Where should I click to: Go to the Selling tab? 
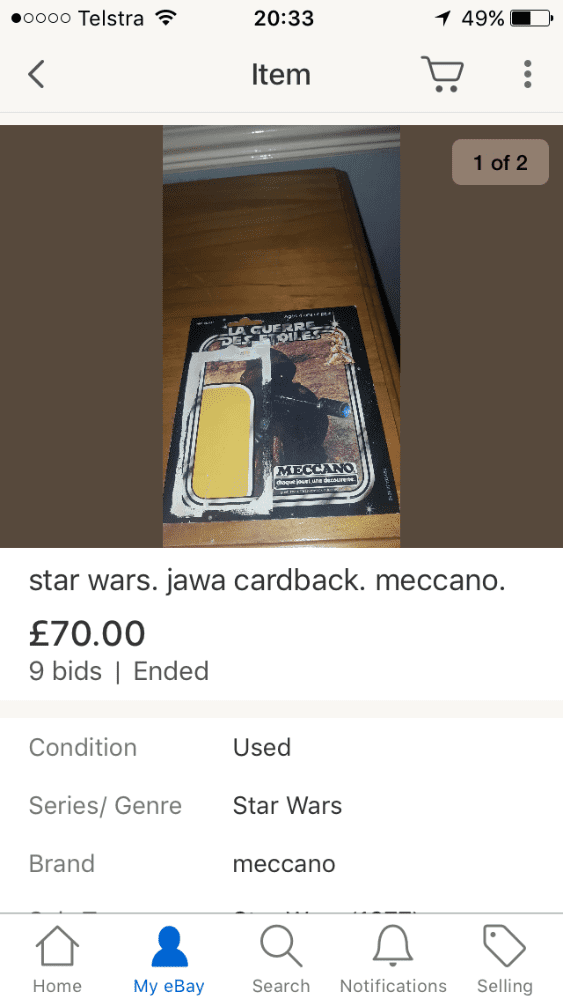[x=504, y=959]
